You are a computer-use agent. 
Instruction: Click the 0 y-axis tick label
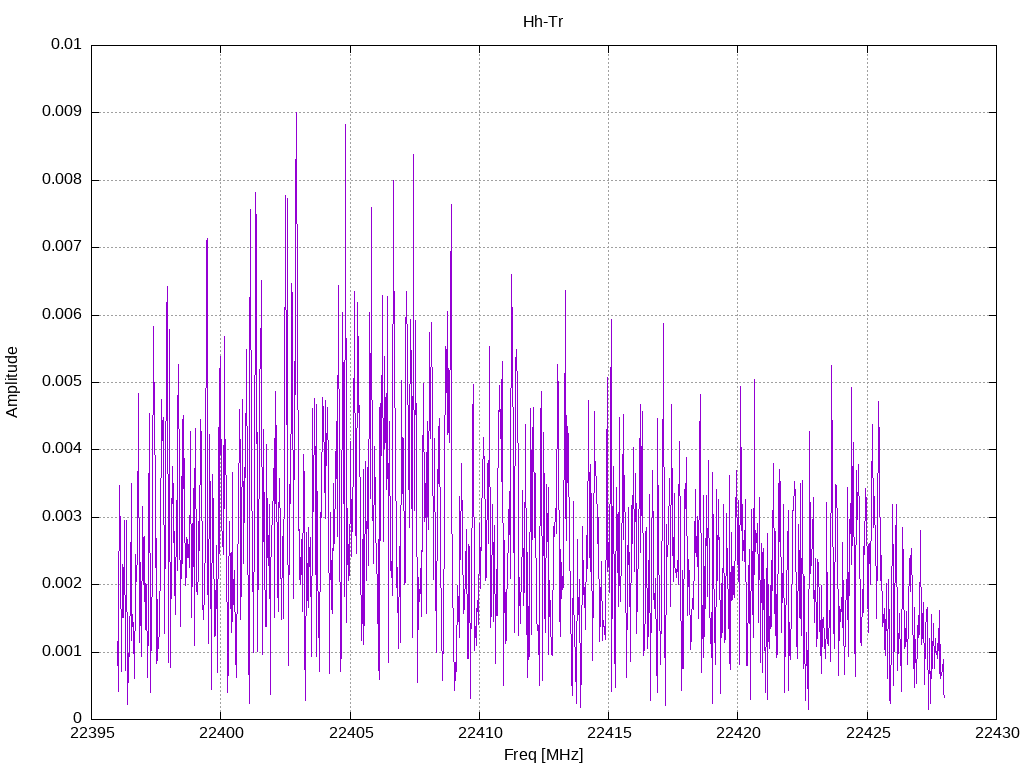[x=78, y=718]
